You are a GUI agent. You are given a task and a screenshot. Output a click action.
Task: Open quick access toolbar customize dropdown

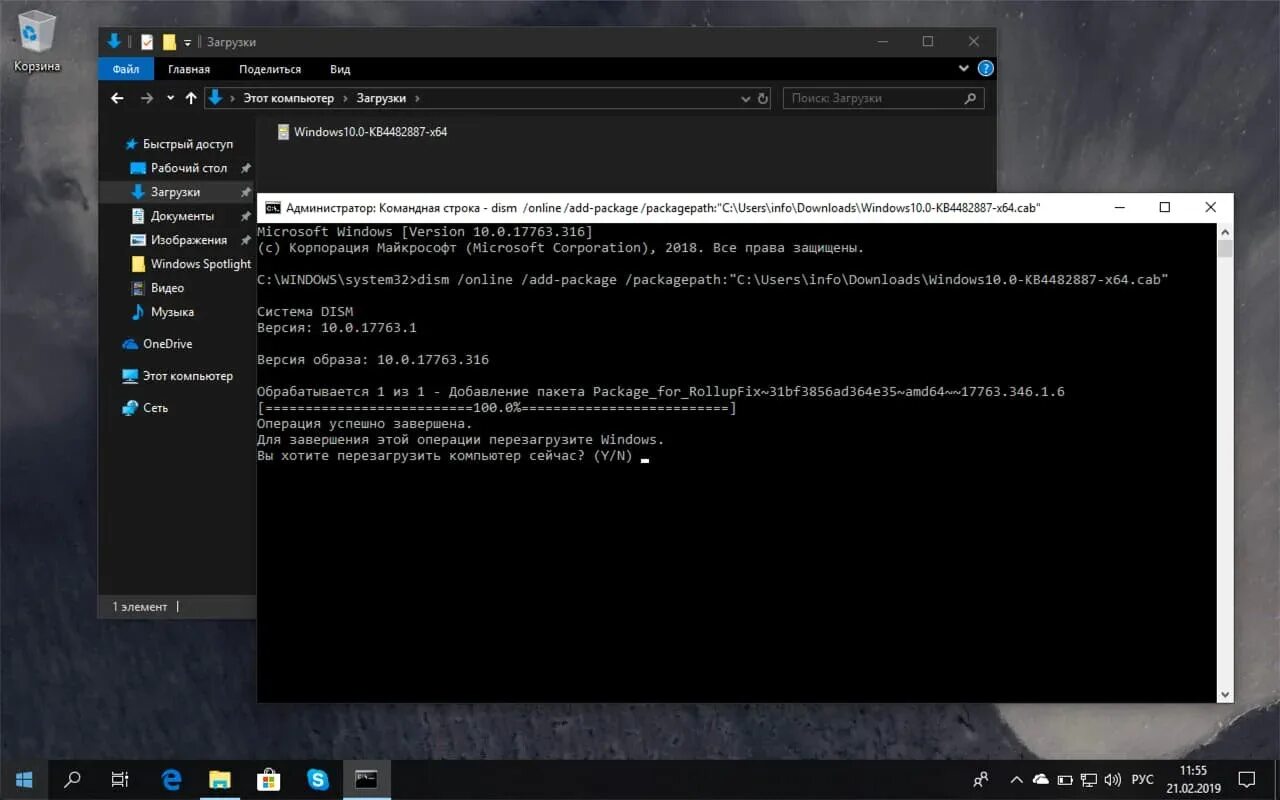[187, 42]
